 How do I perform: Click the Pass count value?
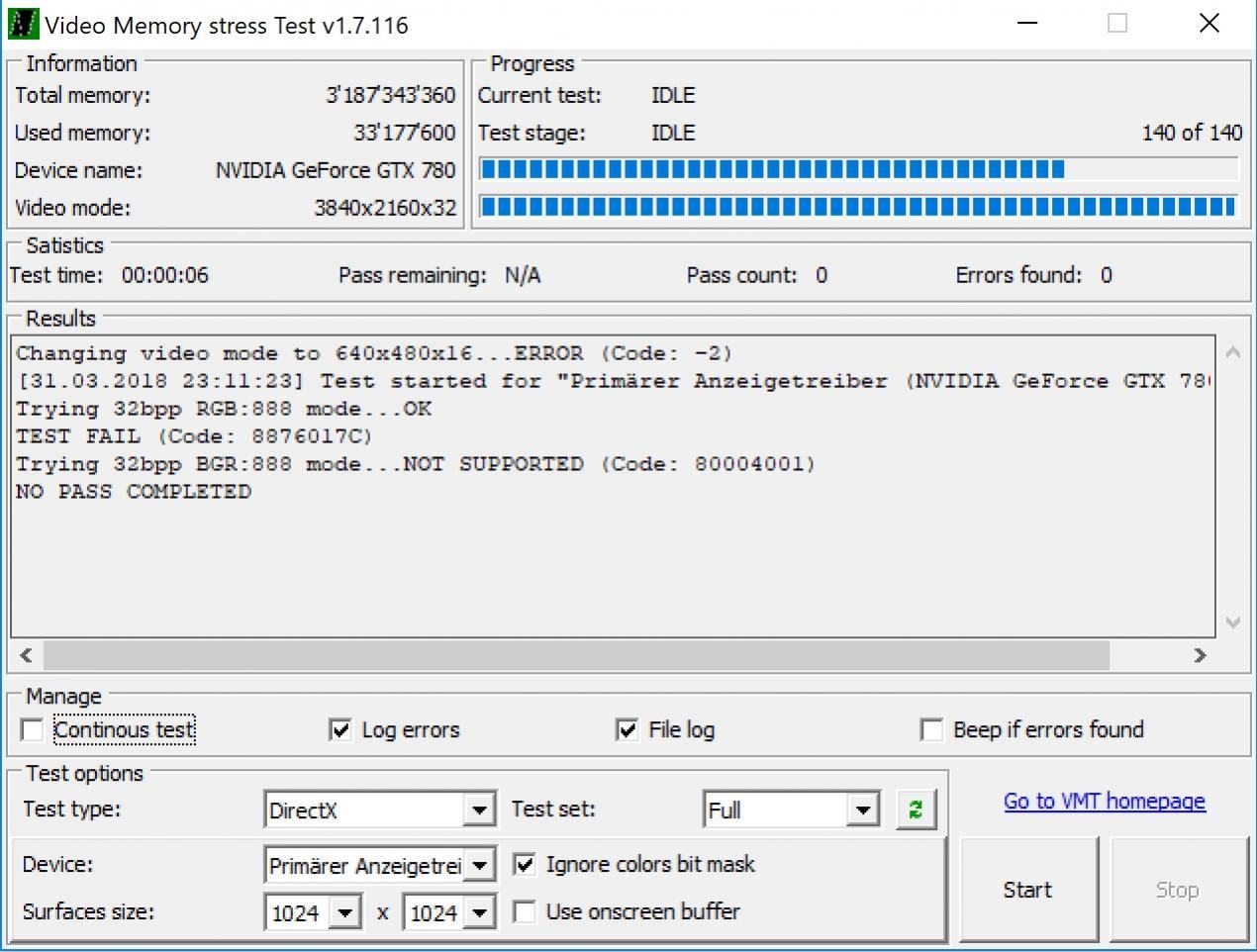[x=822, y=275]
